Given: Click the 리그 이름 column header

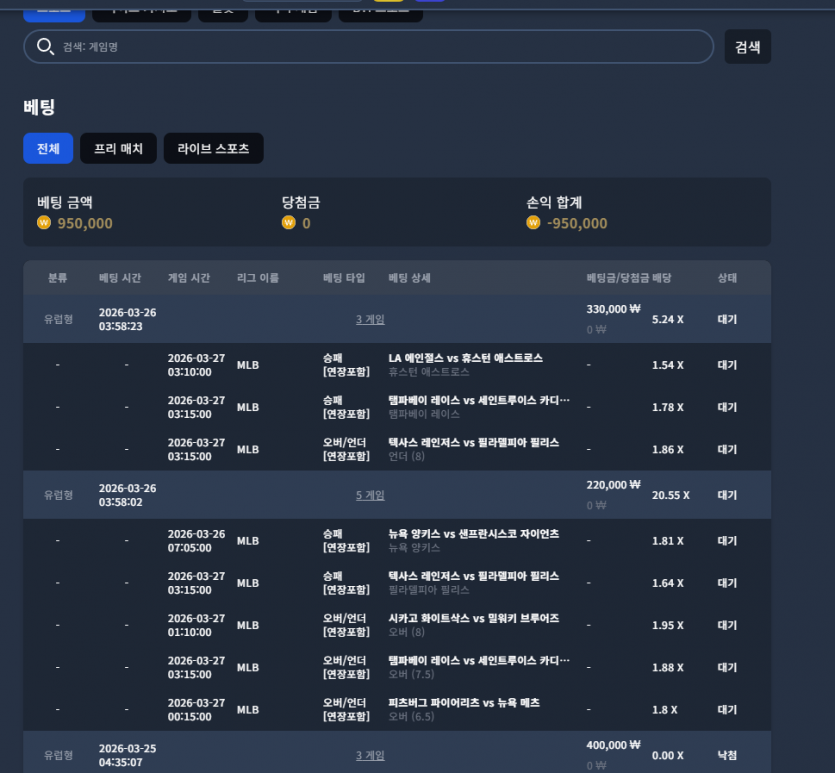Looking at the screenshot, I should (258, 278).
